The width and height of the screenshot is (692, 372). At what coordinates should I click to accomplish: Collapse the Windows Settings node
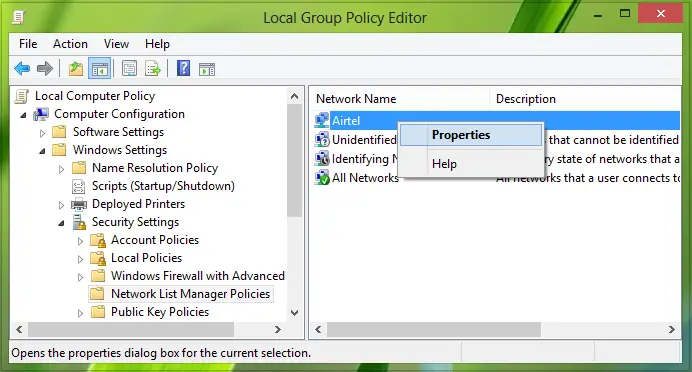pyautogui.click(x=42, y=151)
